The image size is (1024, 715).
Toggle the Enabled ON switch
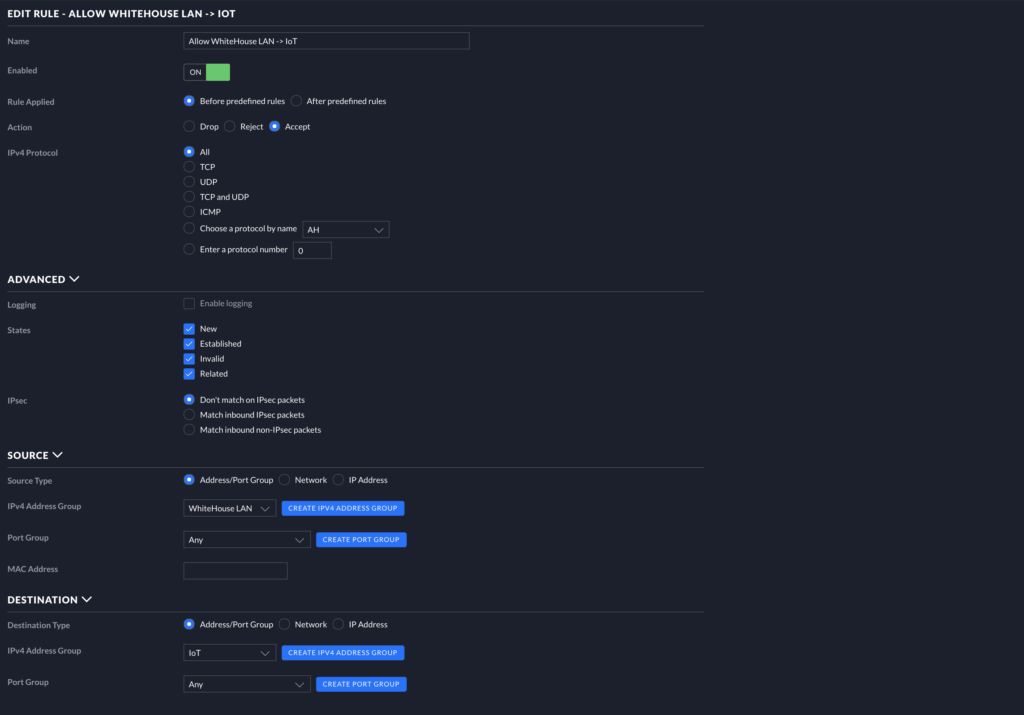click(x=207, y=72)
